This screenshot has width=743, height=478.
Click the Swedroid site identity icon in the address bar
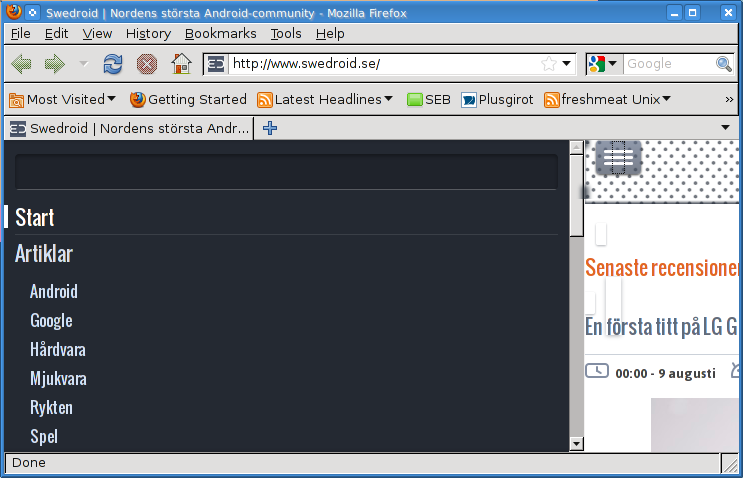[216, 64]
